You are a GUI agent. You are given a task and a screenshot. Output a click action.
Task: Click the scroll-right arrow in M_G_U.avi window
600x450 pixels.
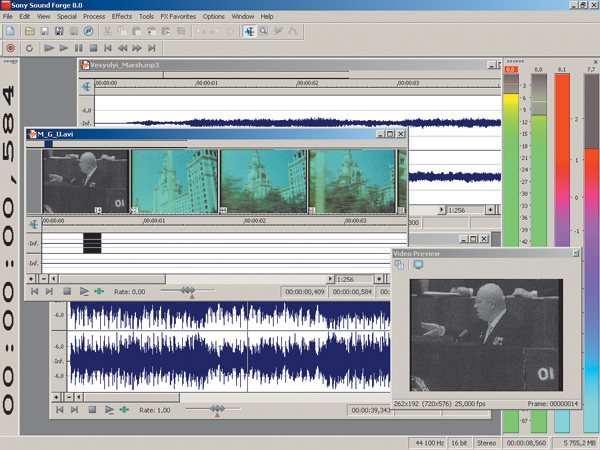tap(330, 279)
